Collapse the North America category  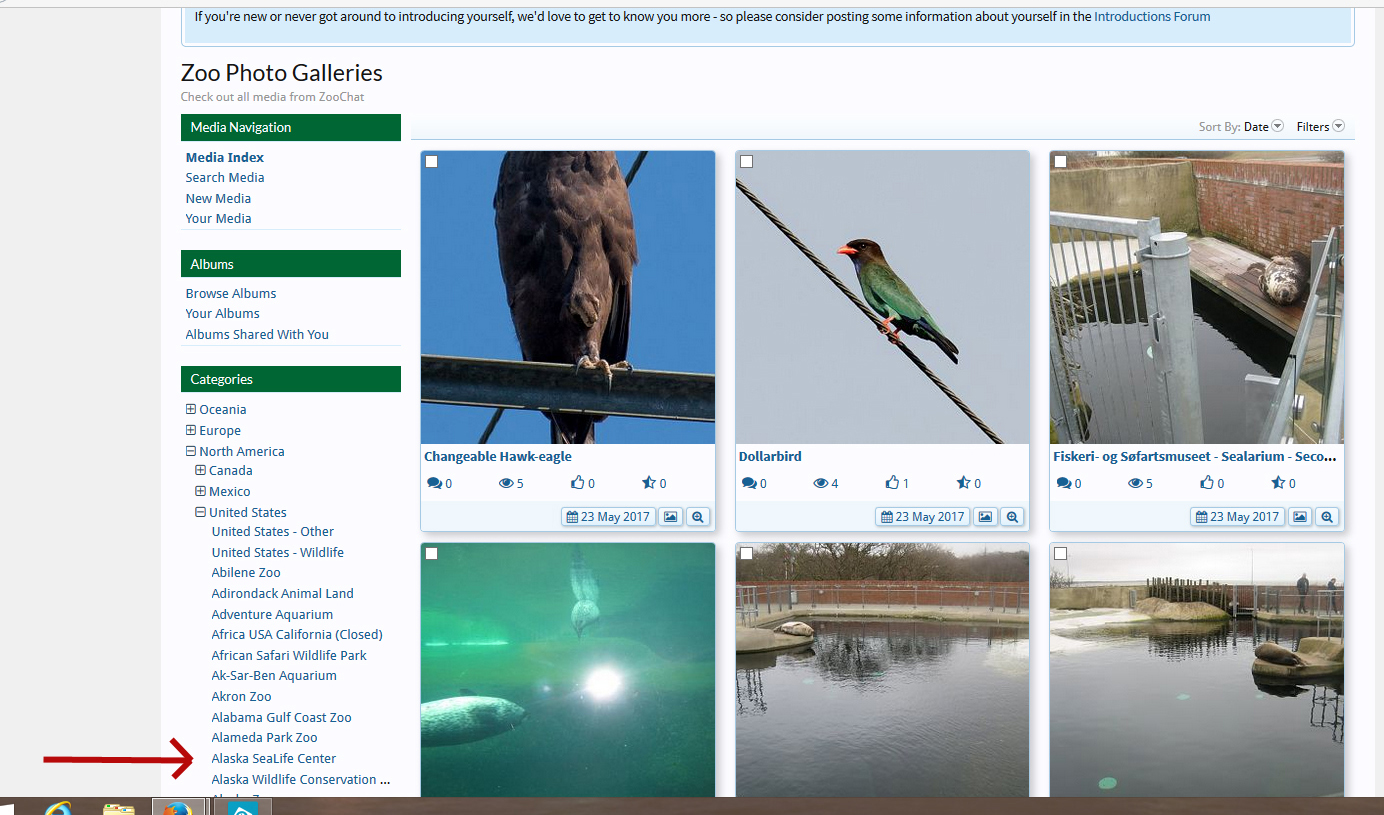coord(191,451)
